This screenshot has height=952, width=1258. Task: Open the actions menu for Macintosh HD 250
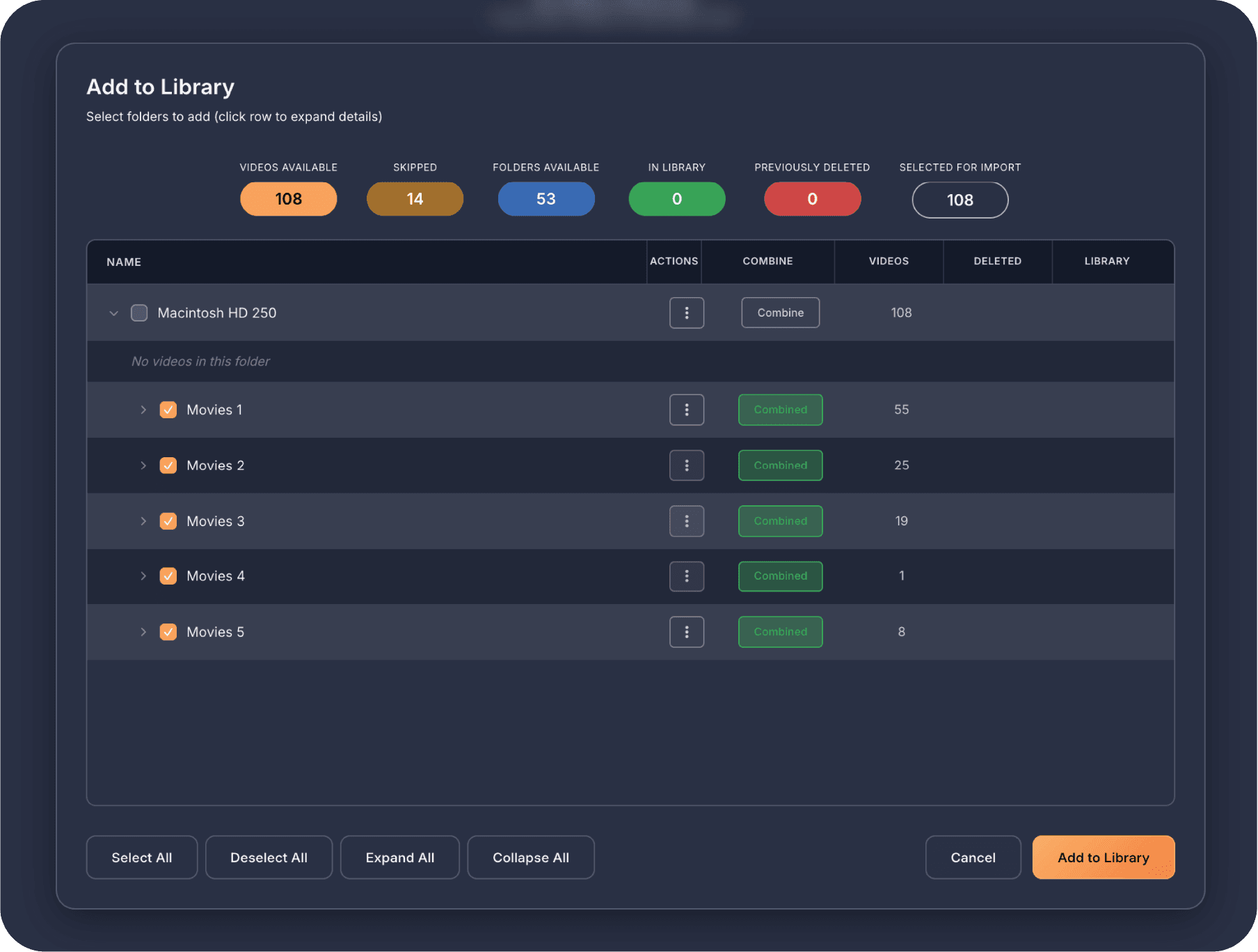(x=687, y=312)
